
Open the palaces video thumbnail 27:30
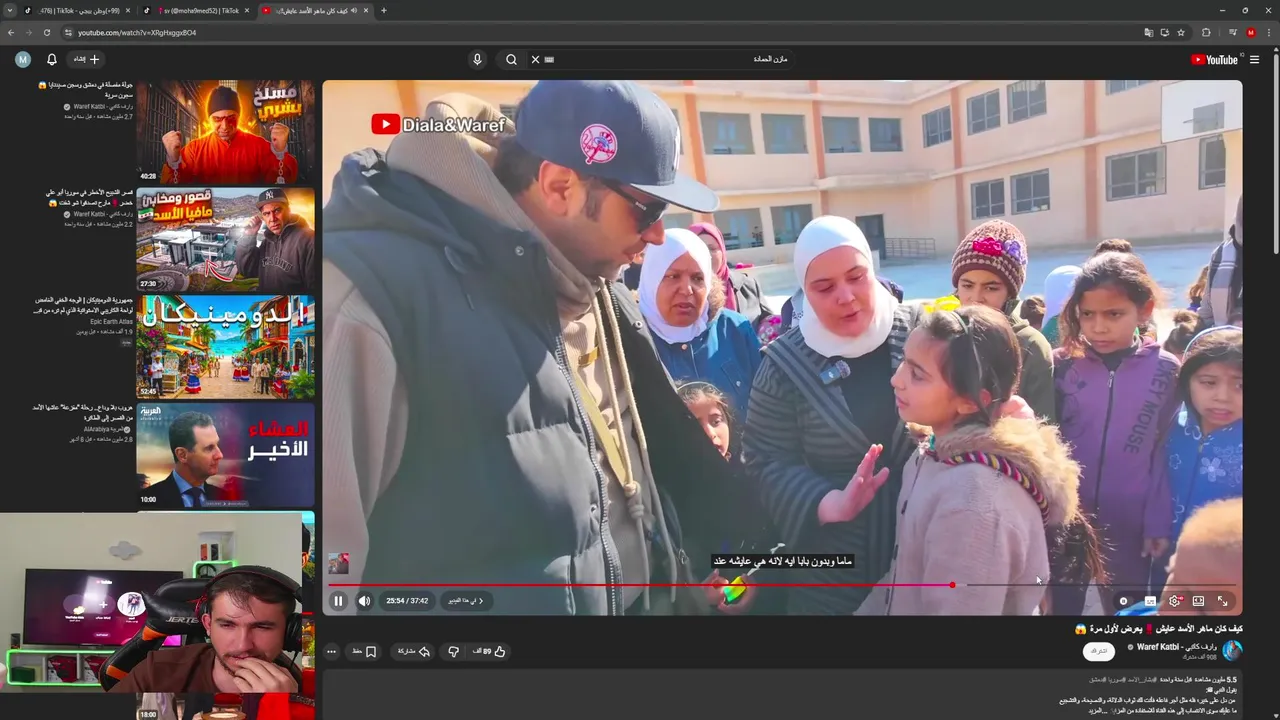pos(225,240)
